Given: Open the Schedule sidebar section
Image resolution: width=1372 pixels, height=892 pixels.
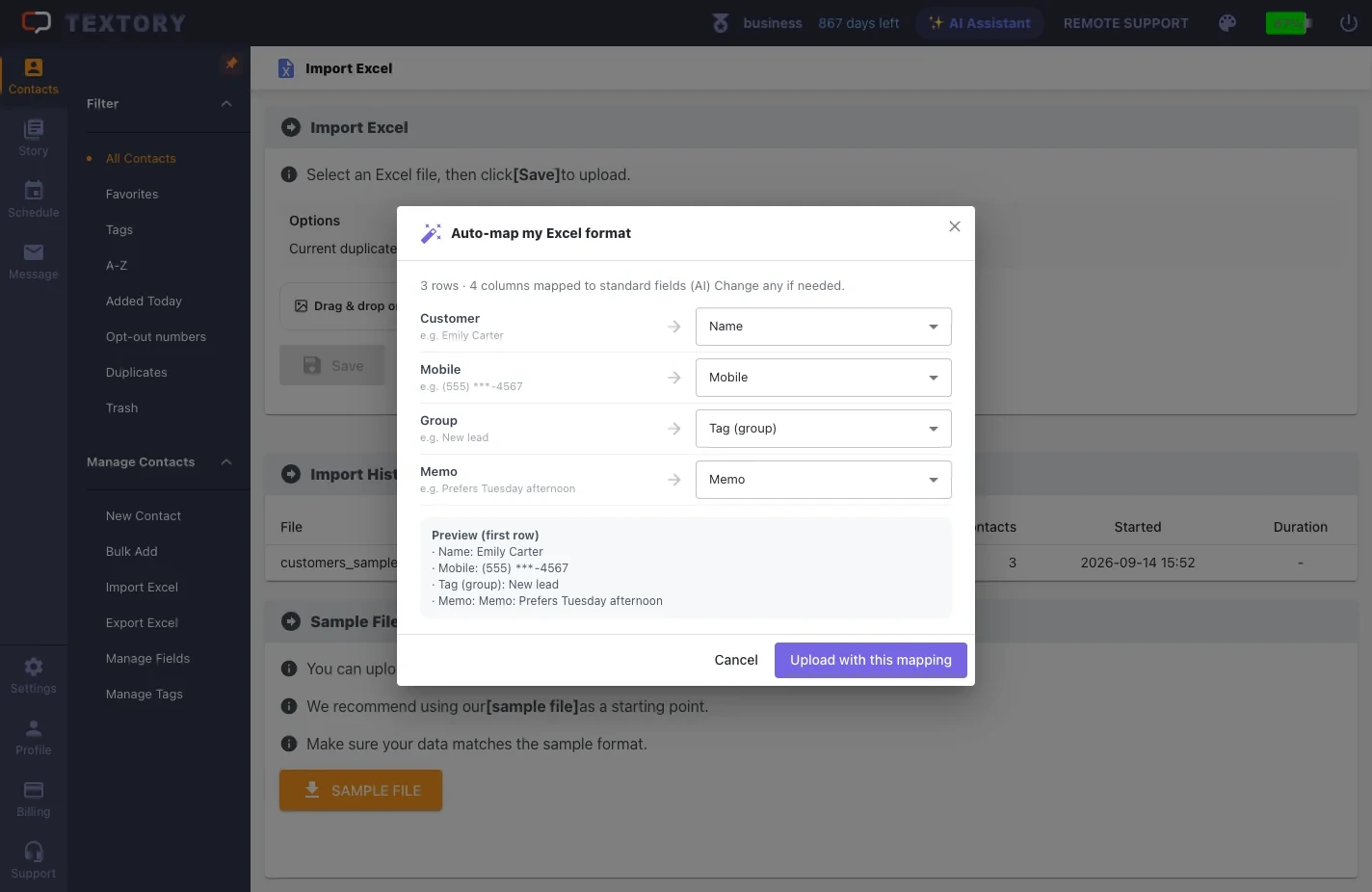Looking at the screenshot, I should [34, 200].
